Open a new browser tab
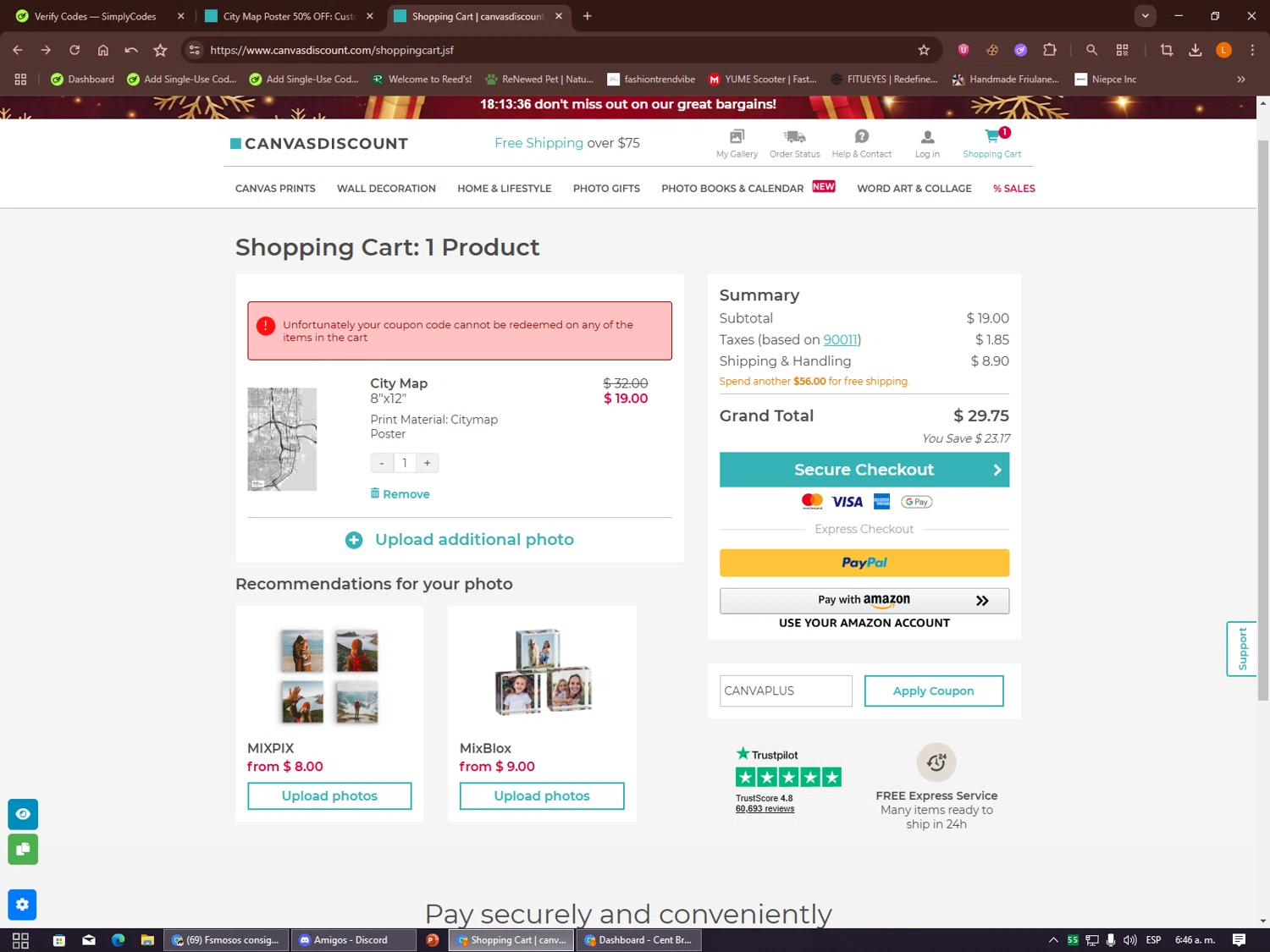The width and height of the screenshot is (1270, 952). [587, 16]
